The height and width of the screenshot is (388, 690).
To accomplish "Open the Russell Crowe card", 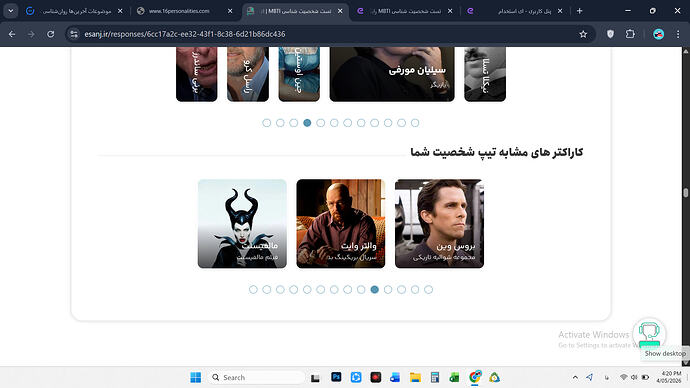I will [248, 74].
